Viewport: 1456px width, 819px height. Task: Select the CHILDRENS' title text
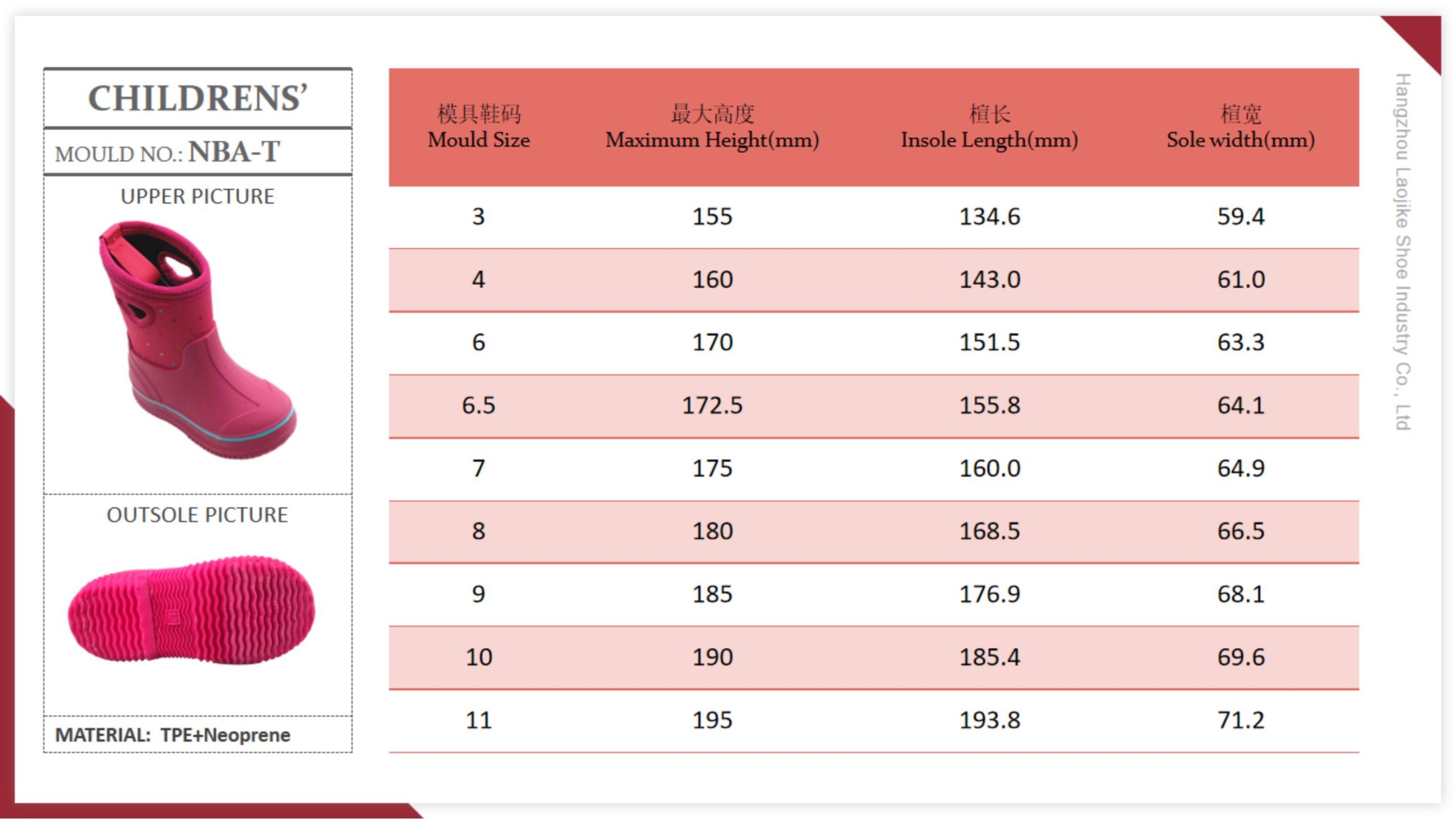198,98
